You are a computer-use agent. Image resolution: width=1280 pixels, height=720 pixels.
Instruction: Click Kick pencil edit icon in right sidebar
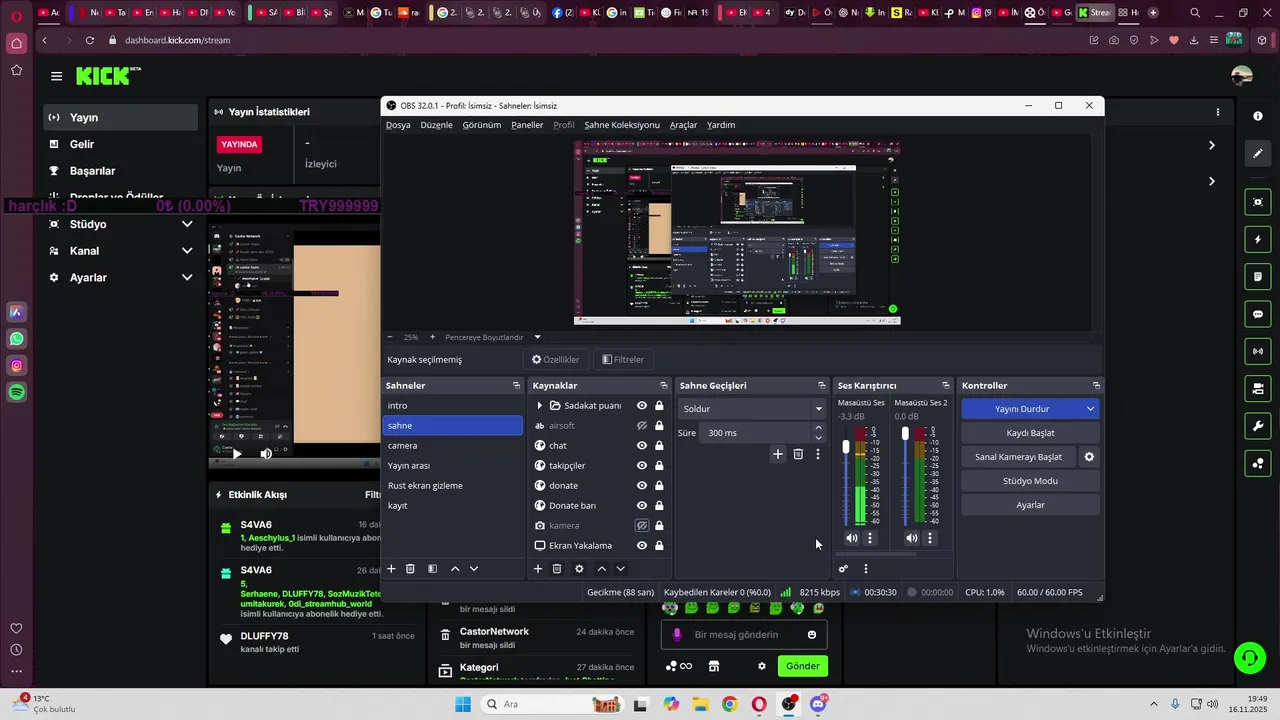pyautogui.click(x=1258, y=154)
